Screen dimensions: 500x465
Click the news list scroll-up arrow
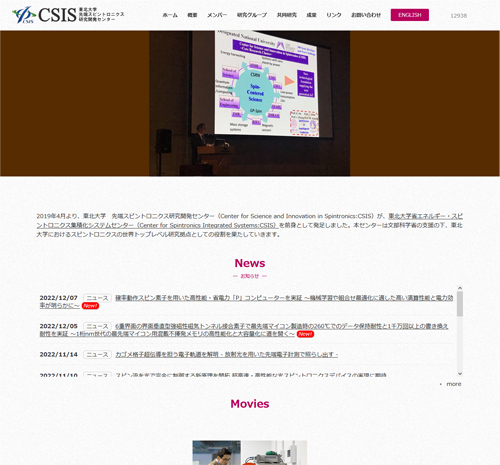[x=460, y=288]
